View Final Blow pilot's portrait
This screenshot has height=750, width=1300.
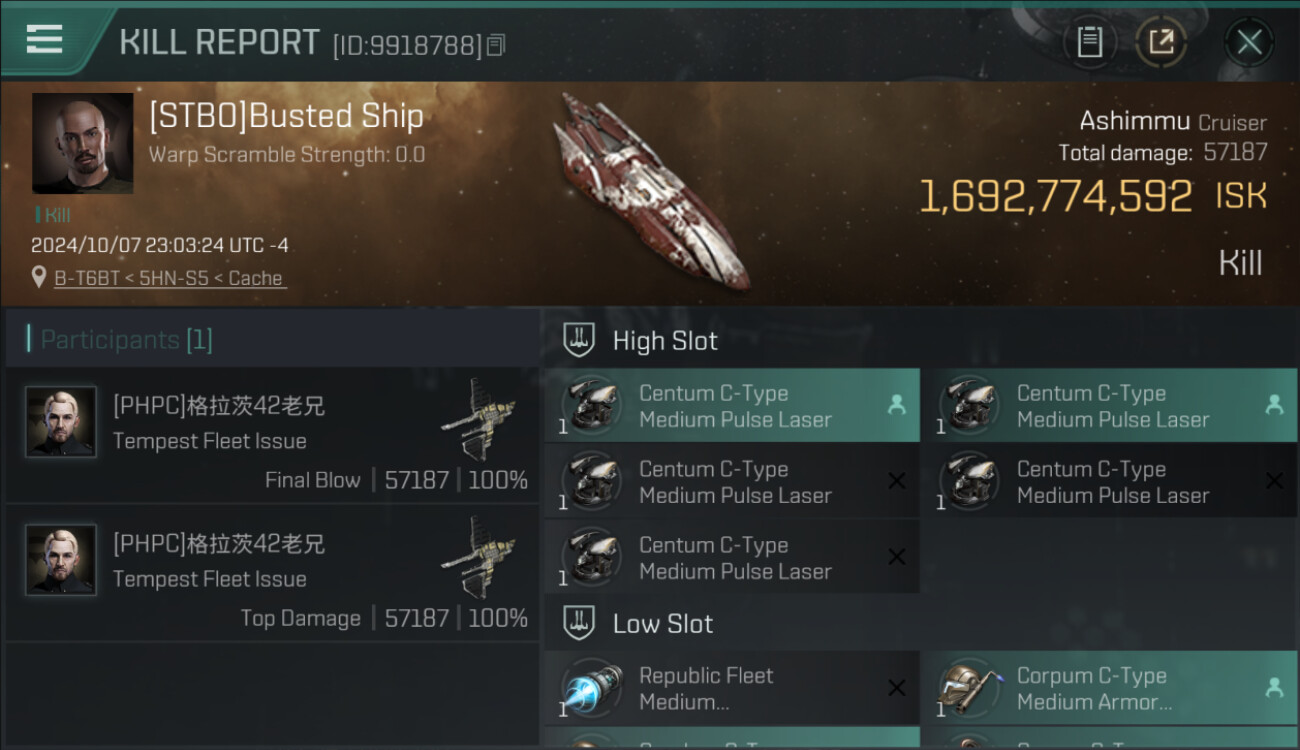pyautogui.click(x=61, y=422)
